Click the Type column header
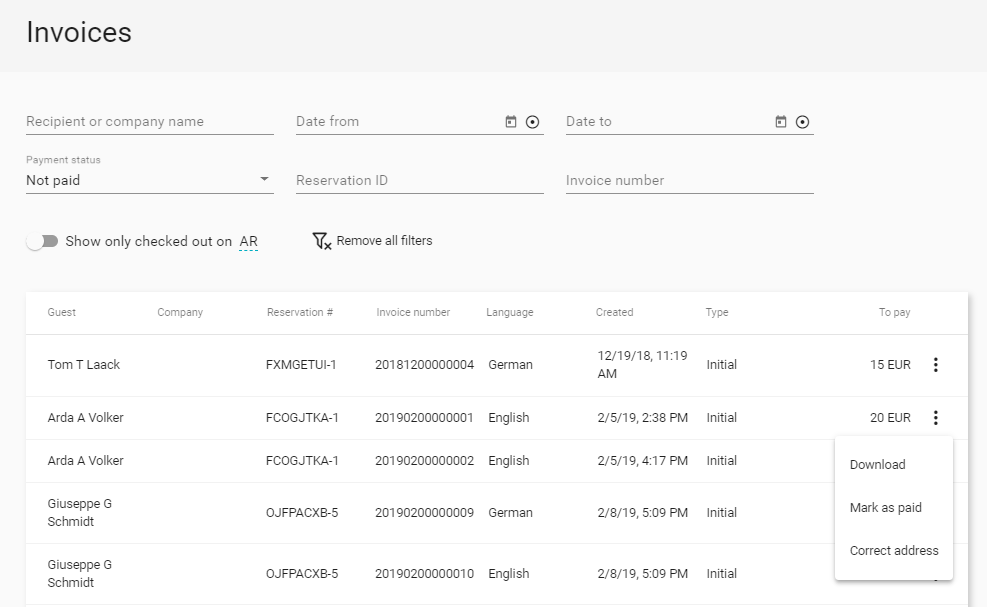This screenshot has height=607, width=987. point(717,312)
